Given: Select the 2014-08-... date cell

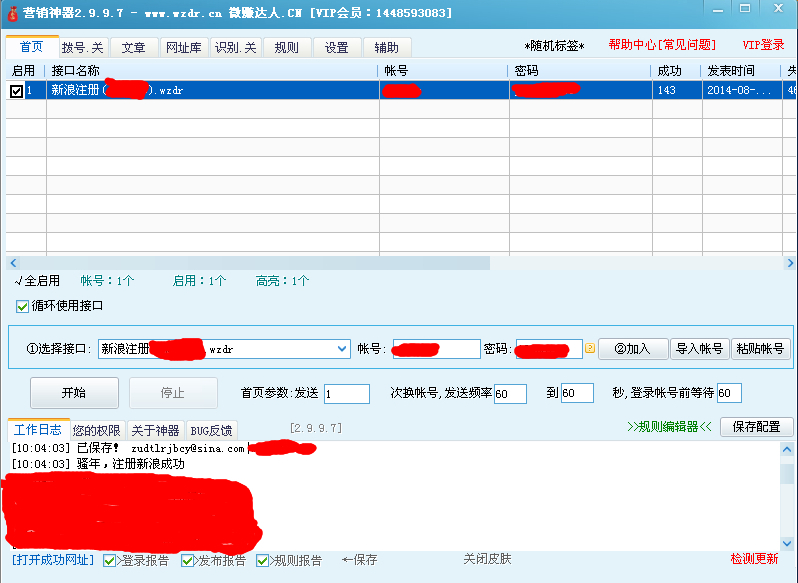Looking at the screenshot, I should 743,91.
